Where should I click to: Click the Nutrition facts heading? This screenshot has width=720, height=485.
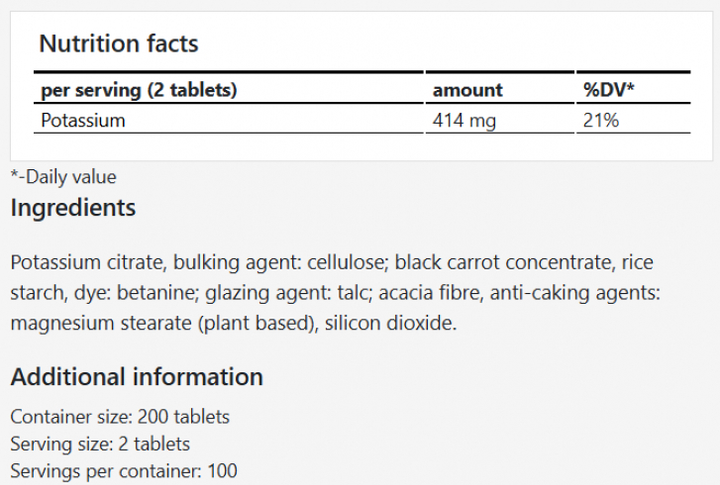click(118, 44)
